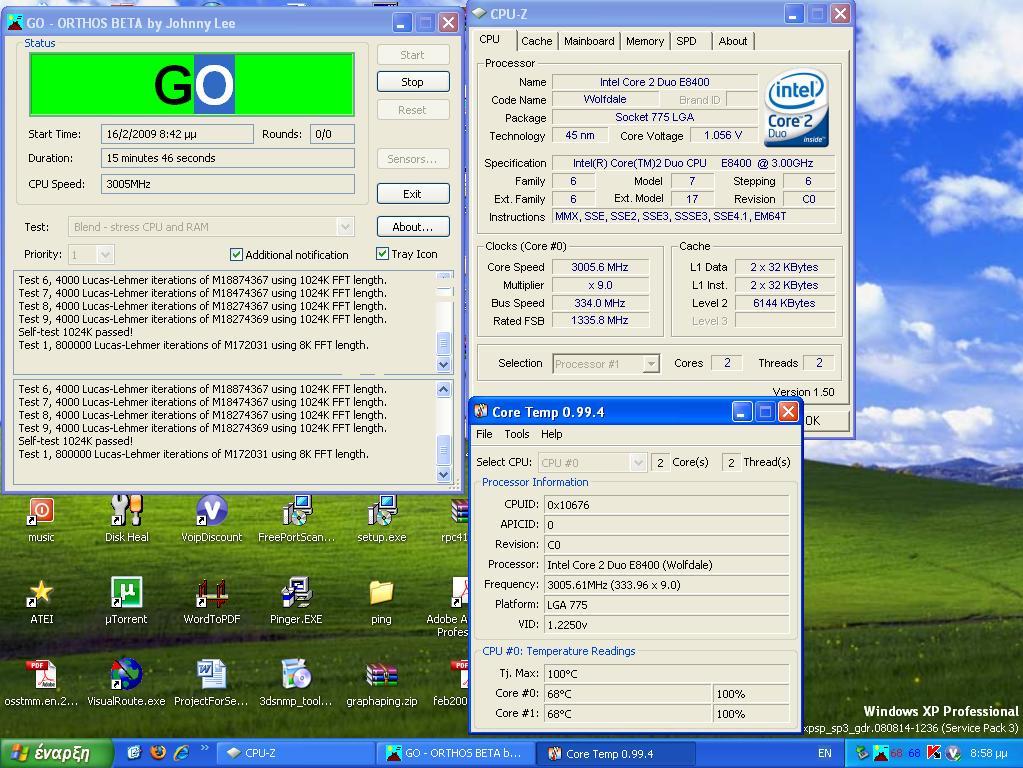Click the Exit button in ORTHOS
This screenshot has height=768, width=1023.
pyautogui.click(x=412, y=194)
